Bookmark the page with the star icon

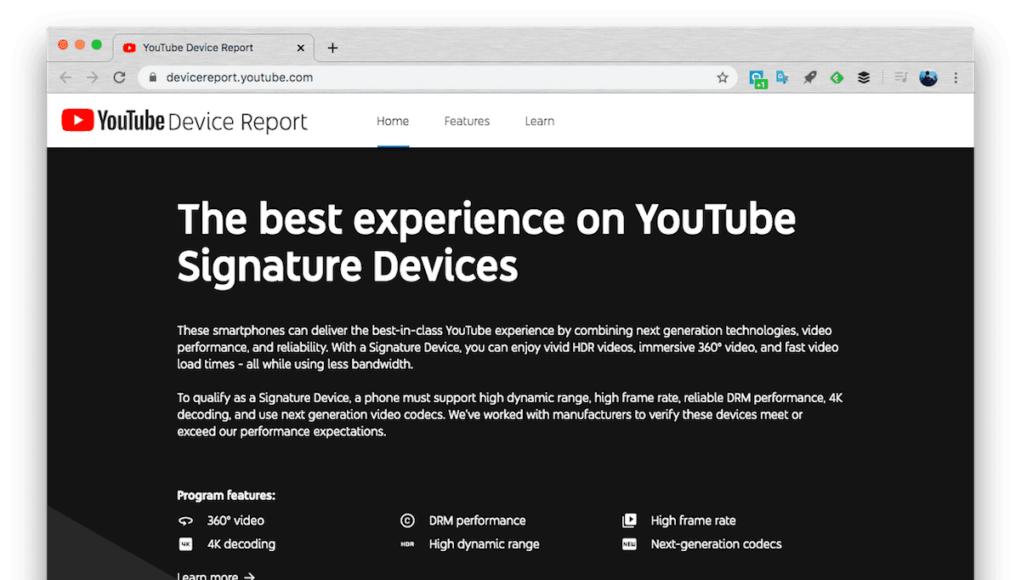coord(722,77)
